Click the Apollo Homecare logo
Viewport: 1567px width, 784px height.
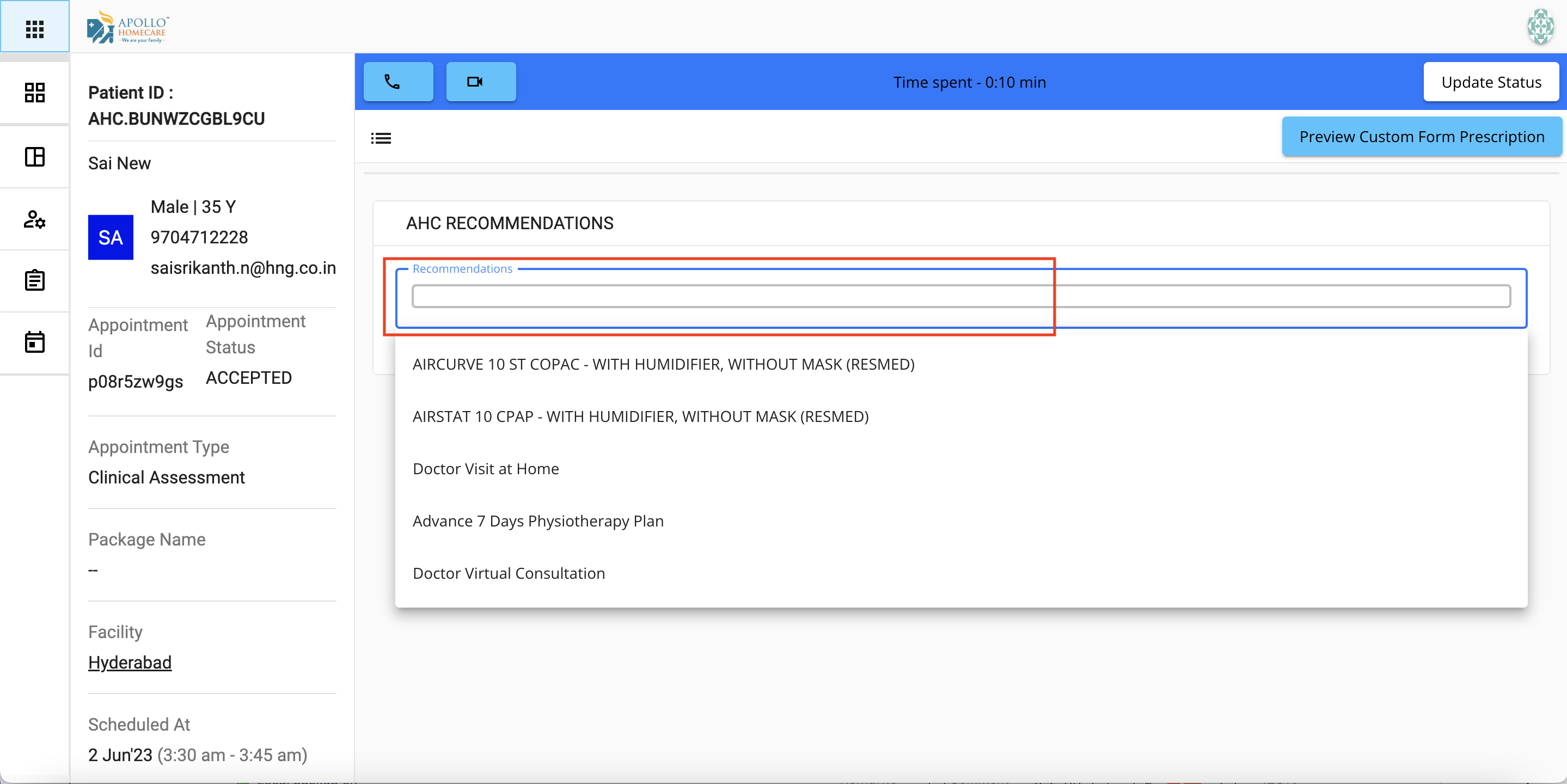tap(128, 27)
